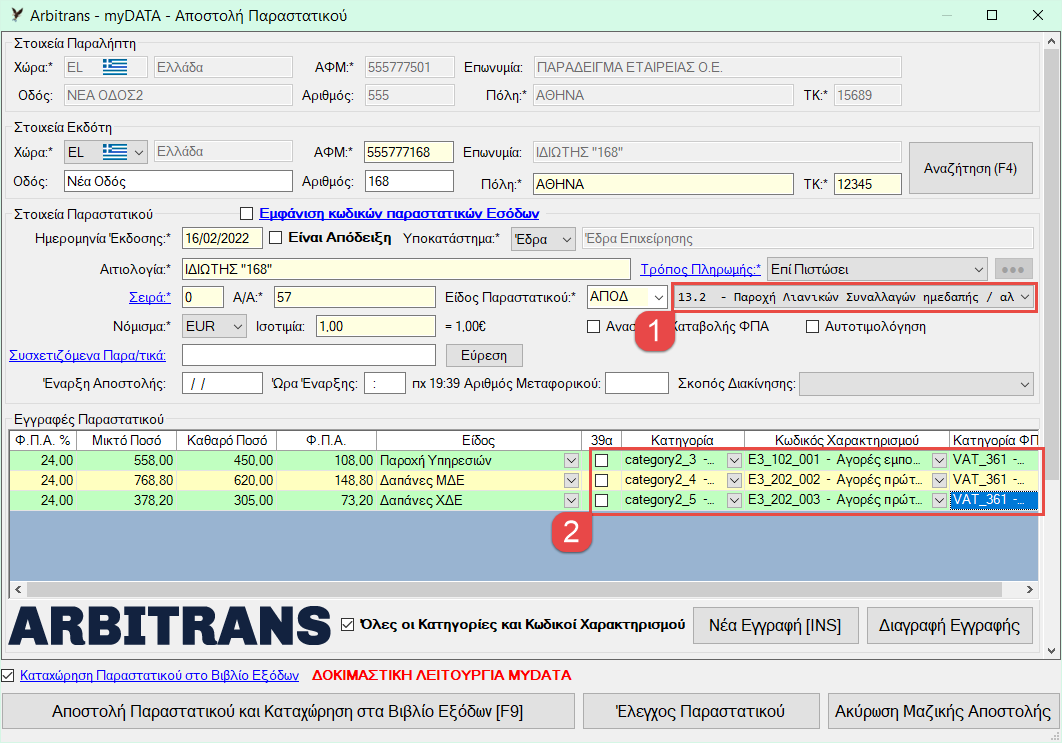Uncheck Καταχώρηση Παραστατικού στο Βιβλίο Εξόδων checkbox
The height and width of the screenshot is (743, 1062).
point(7,675)
